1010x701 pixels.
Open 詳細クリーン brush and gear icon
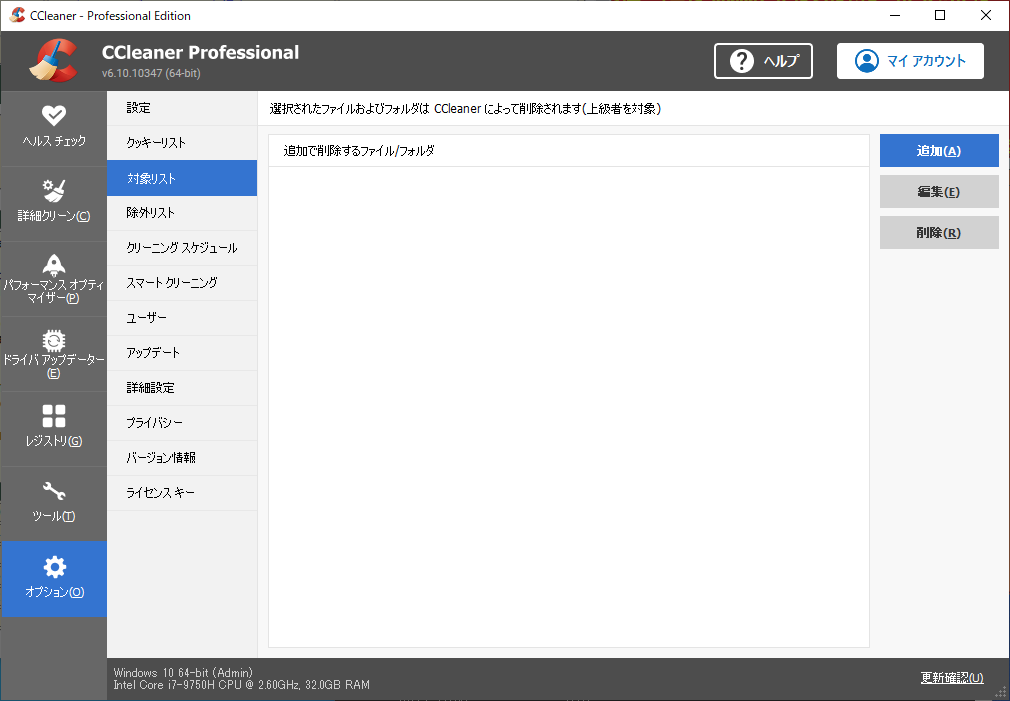tap(53, 191)
